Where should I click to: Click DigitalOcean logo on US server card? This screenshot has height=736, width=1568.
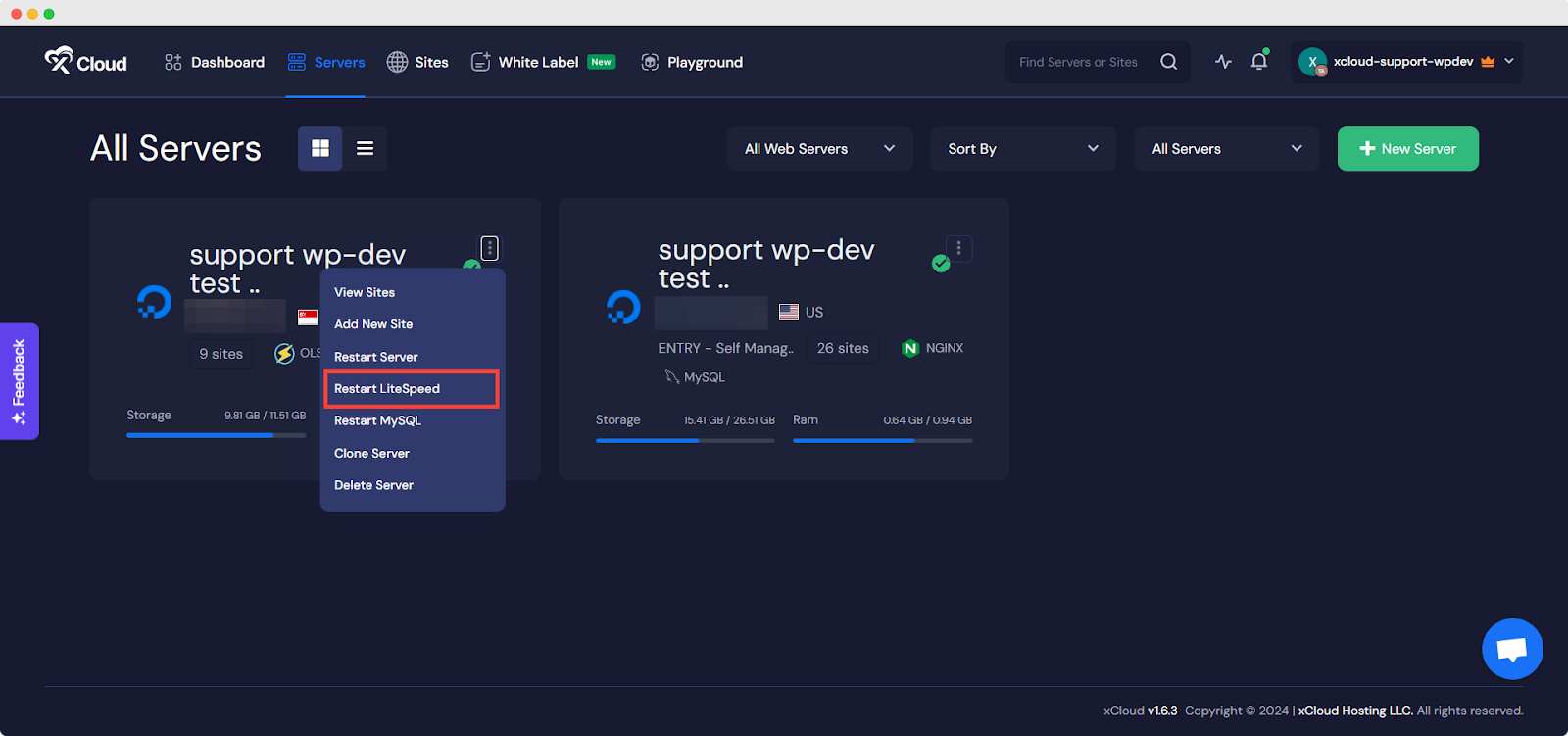pos(623,307)
